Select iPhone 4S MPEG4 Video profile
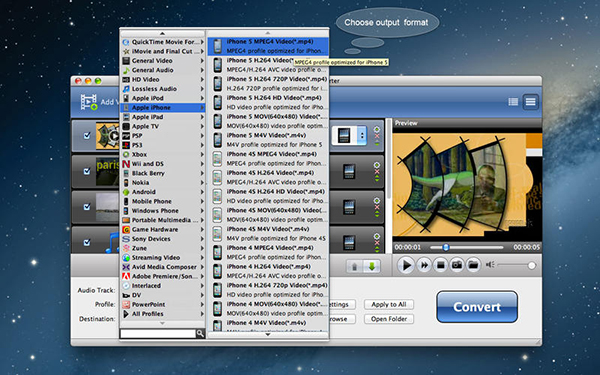This screenshot has height=375, width=600. [268, 158]
